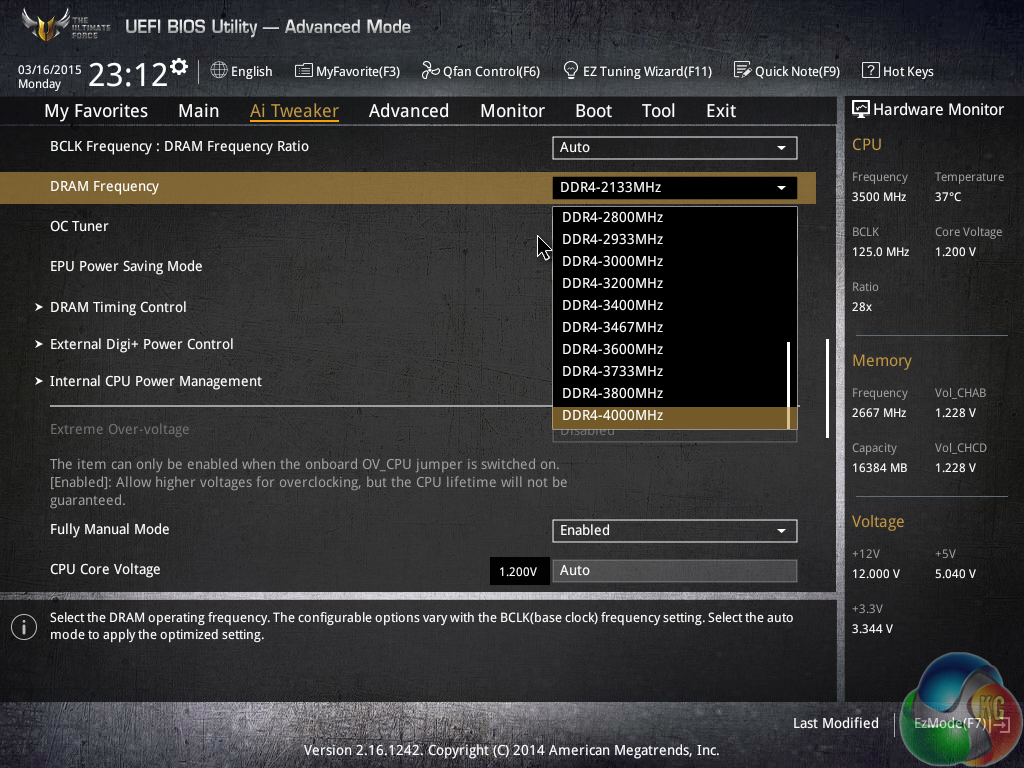The height and width of the screenshot is (768, 1024).
Task: Click the 37°C temperature reading
Action: point(948,197)
